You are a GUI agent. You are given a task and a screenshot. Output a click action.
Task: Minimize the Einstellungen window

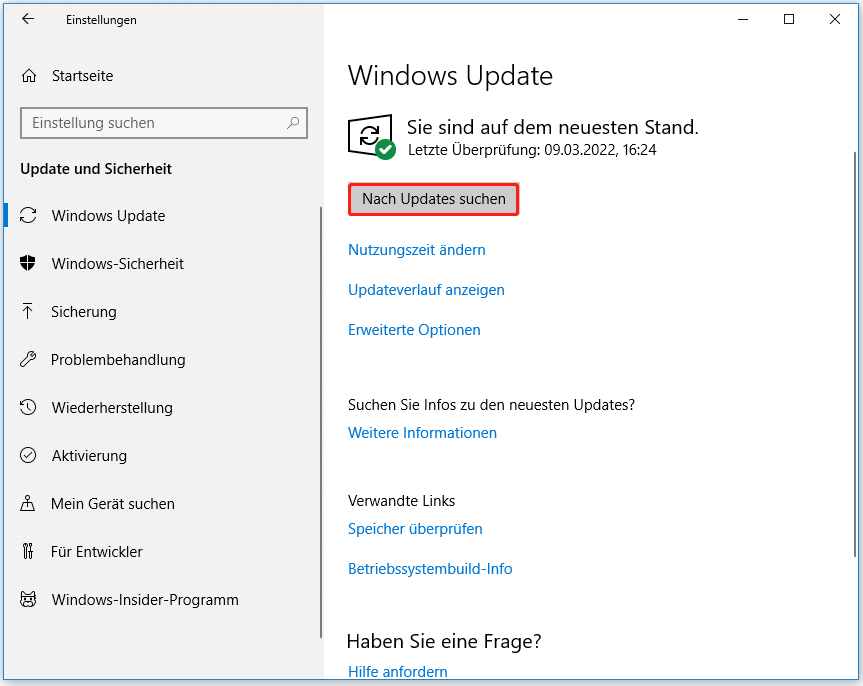coord(743,19)
